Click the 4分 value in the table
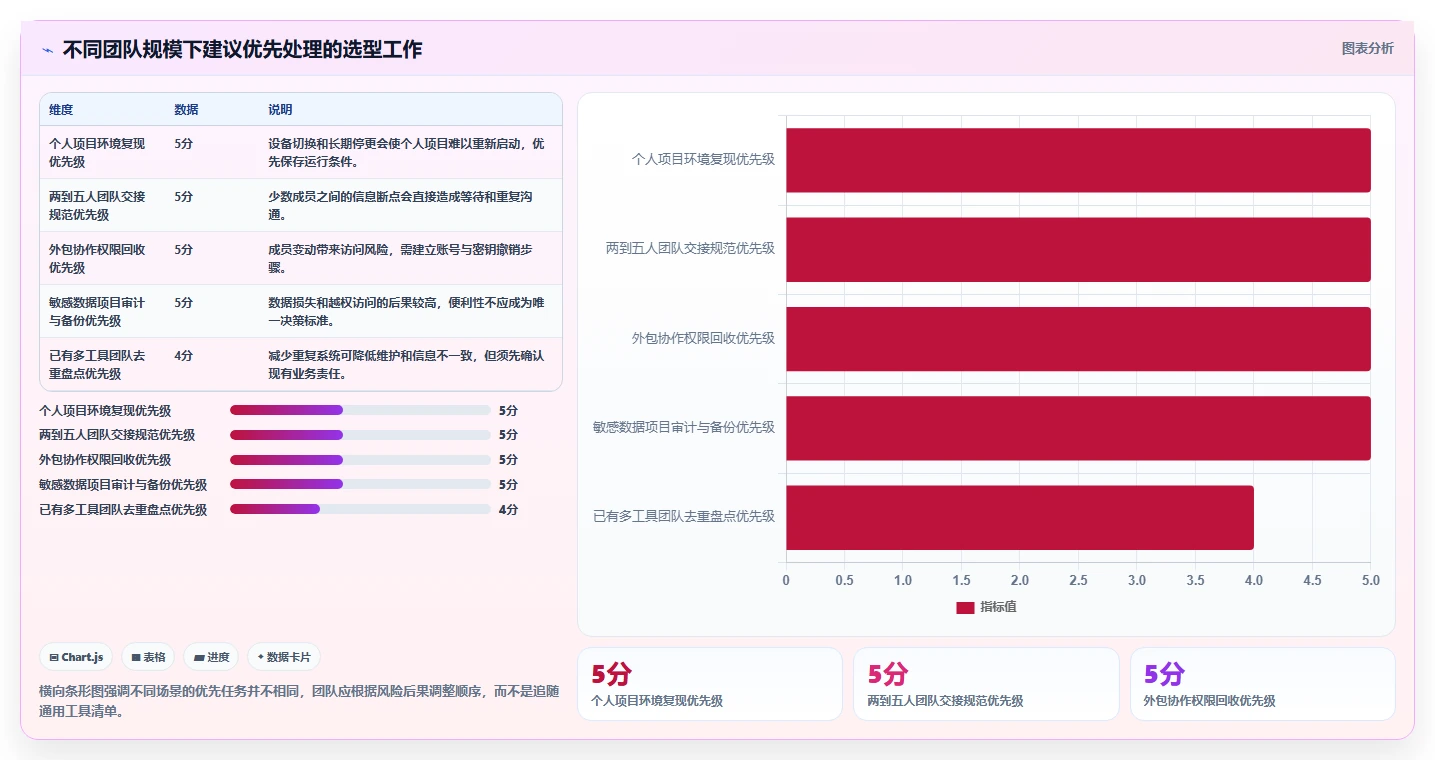Image resolution: width=1435 pixels, height=760 pixels. pos(183,355)
